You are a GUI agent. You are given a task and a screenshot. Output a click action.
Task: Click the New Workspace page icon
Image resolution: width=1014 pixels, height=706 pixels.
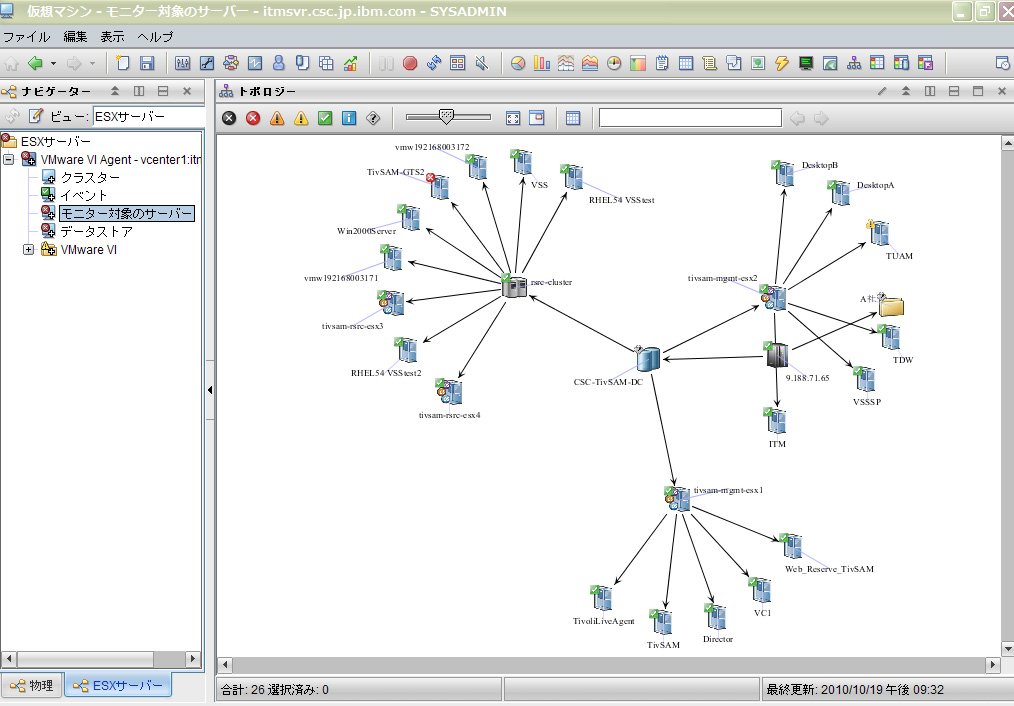click(122, 63)
